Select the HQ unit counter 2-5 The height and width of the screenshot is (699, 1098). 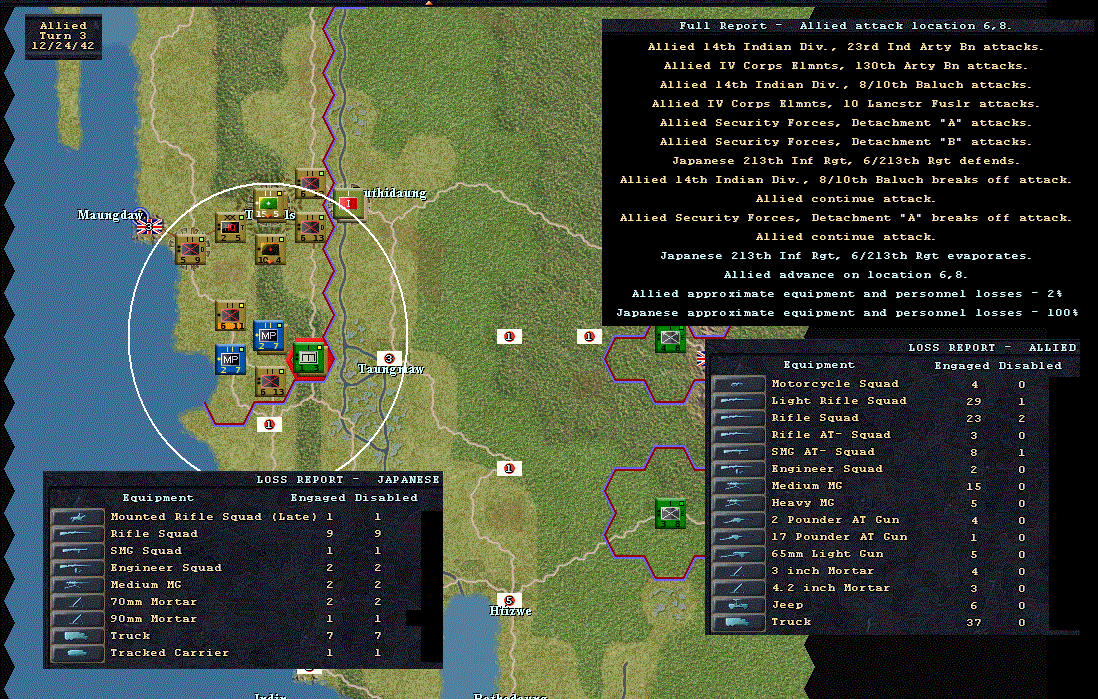(230, 228)
